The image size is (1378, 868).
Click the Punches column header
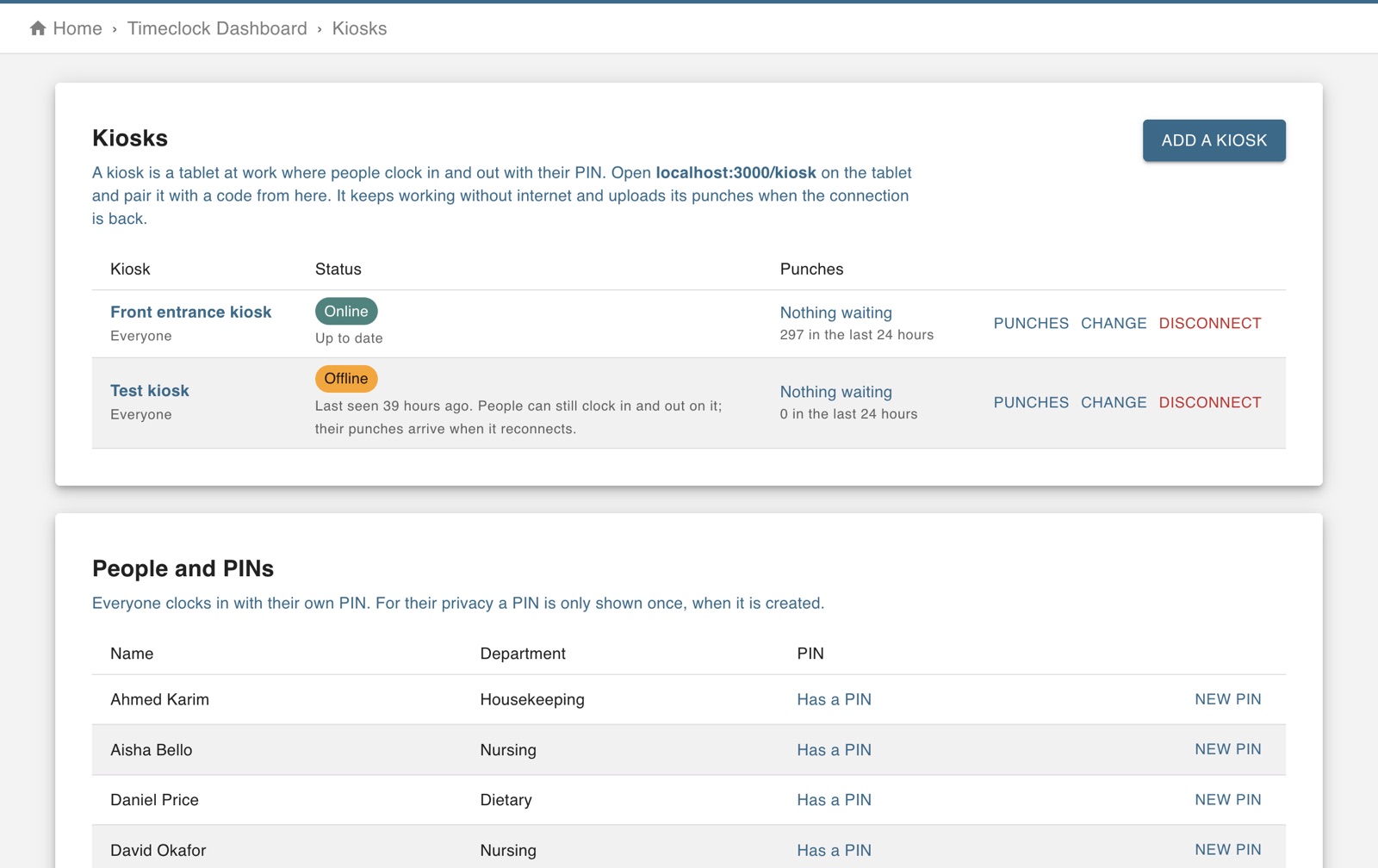coord(811,269)
